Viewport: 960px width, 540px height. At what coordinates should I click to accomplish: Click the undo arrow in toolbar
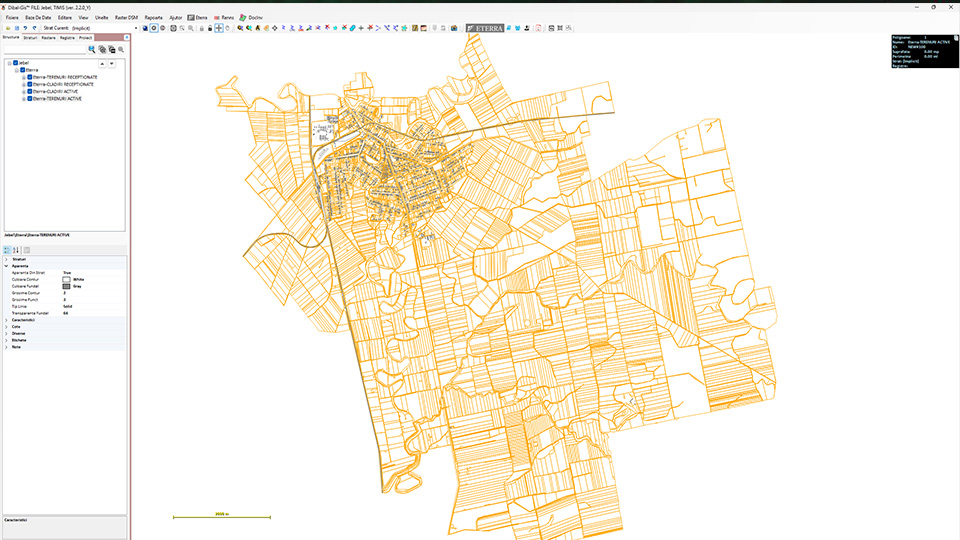(26, 28)
